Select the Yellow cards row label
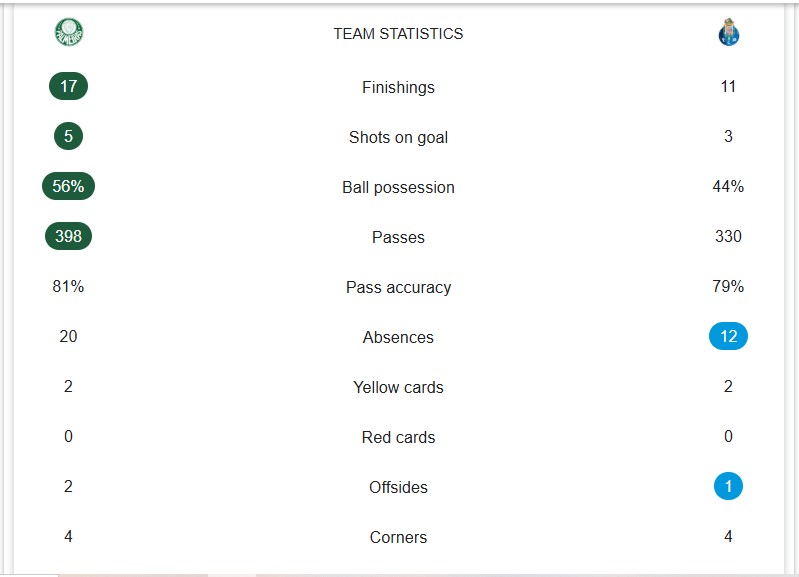 click(x=398, y=388)
